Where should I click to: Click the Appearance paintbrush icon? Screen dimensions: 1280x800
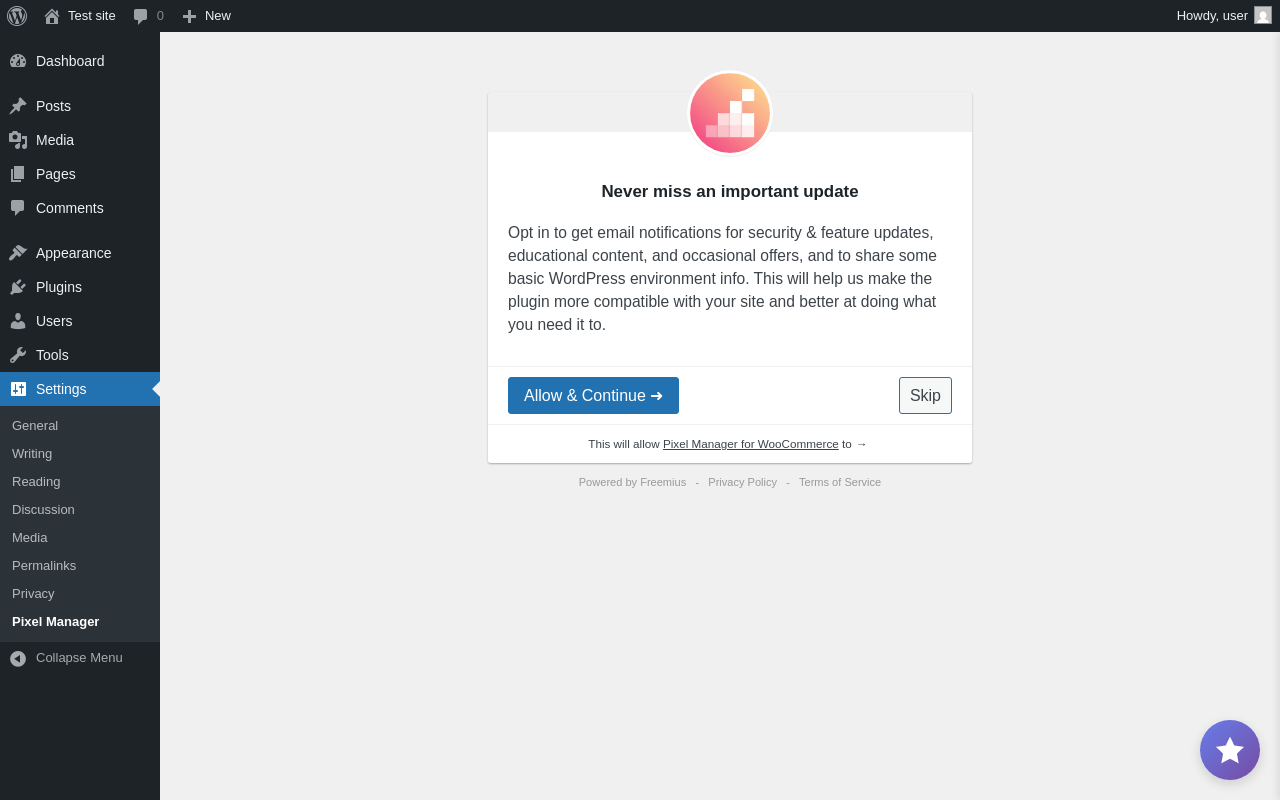click(x=18, y=253)
